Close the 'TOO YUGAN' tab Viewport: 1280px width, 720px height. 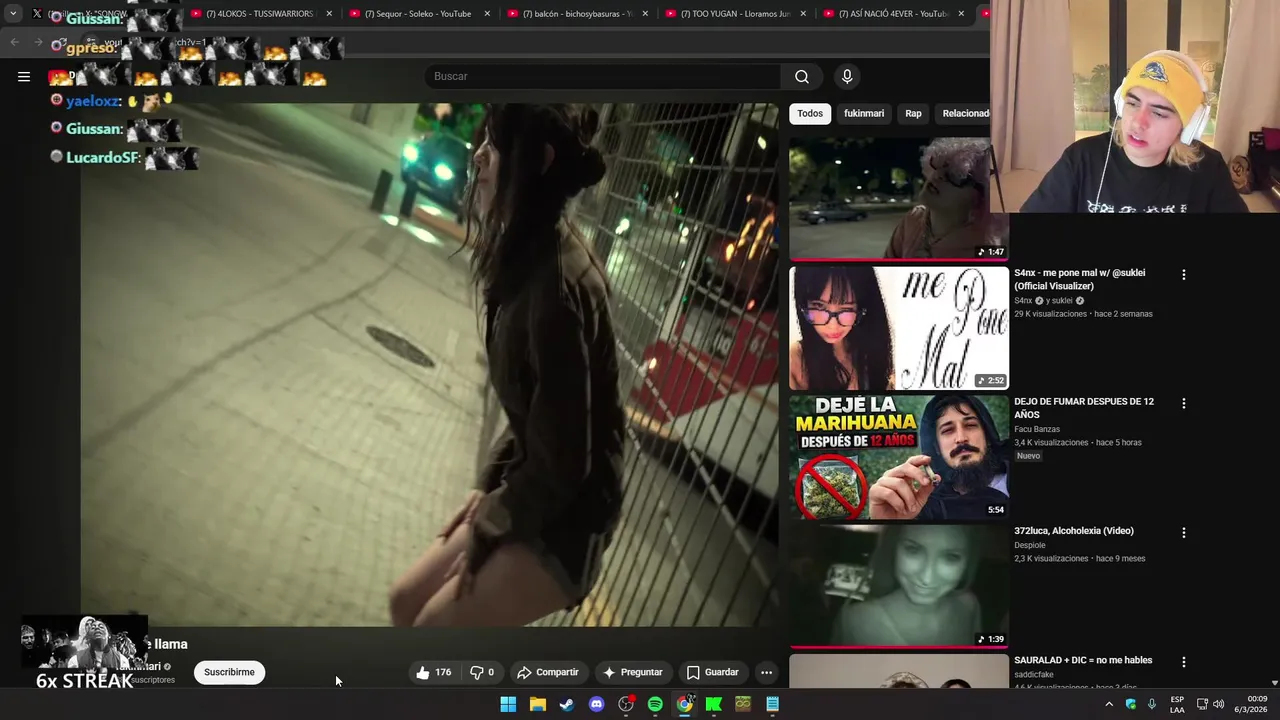pyautogui.click(x=803, y=14)
